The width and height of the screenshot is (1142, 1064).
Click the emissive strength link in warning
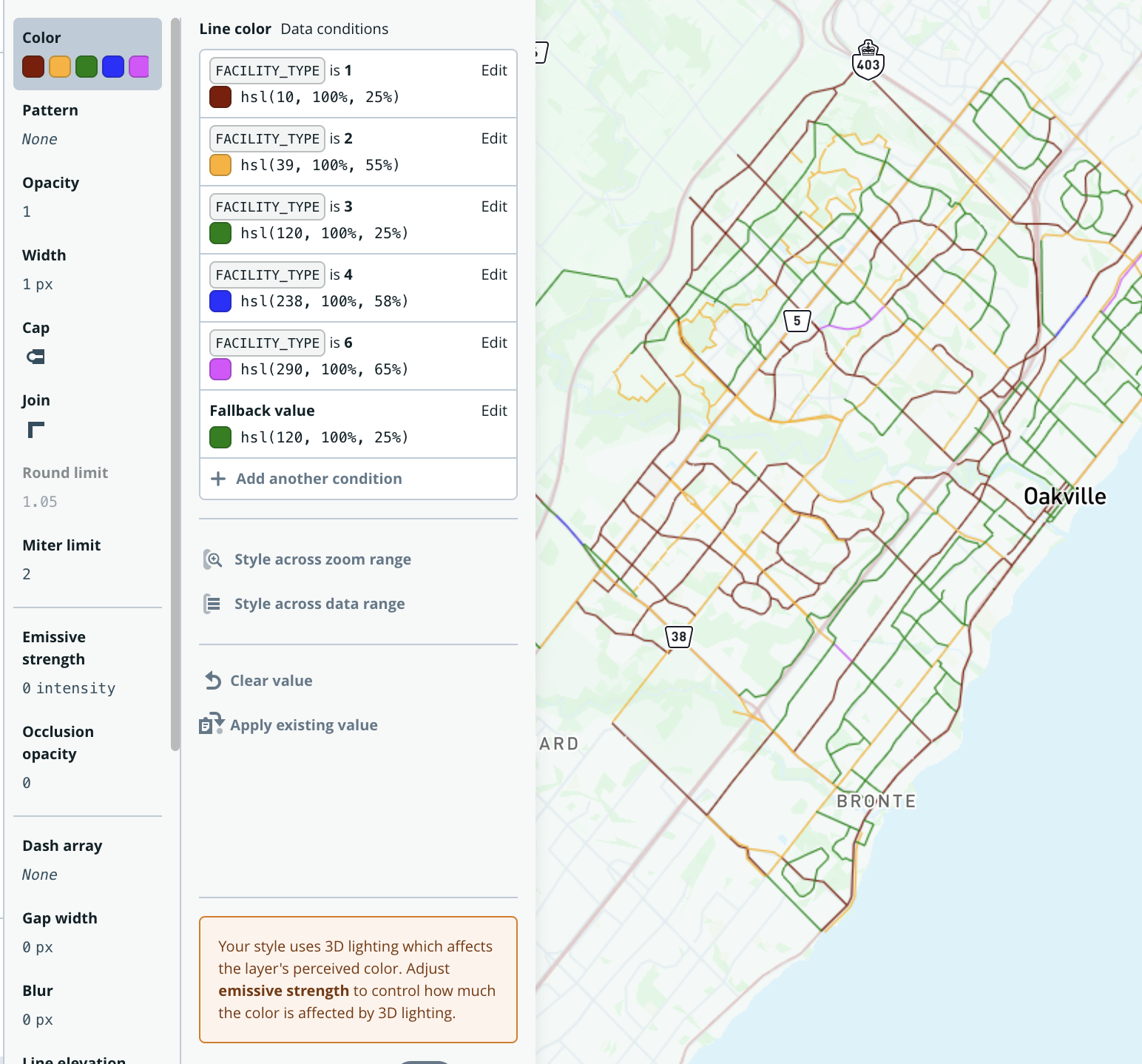[x=283, y=991]
